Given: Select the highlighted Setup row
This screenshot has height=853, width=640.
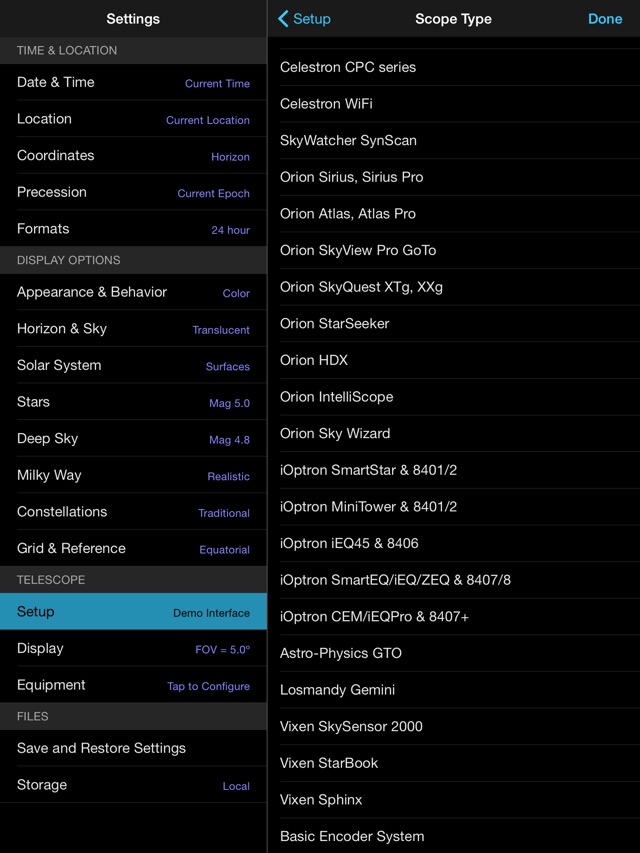Looking at the screenshot, I should [133, 611].
